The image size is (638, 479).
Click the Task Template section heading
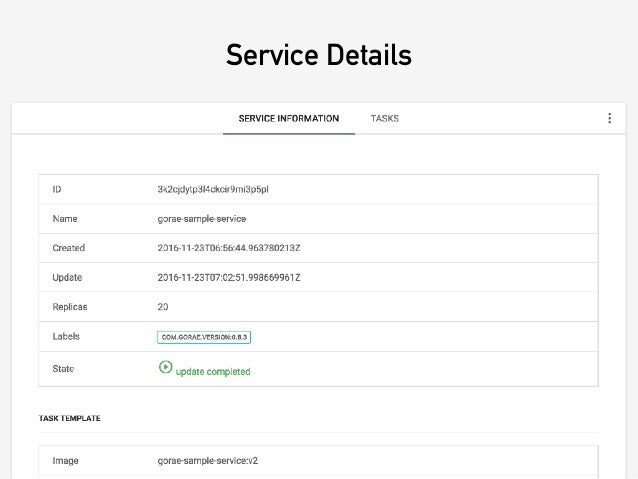[69, 418]
